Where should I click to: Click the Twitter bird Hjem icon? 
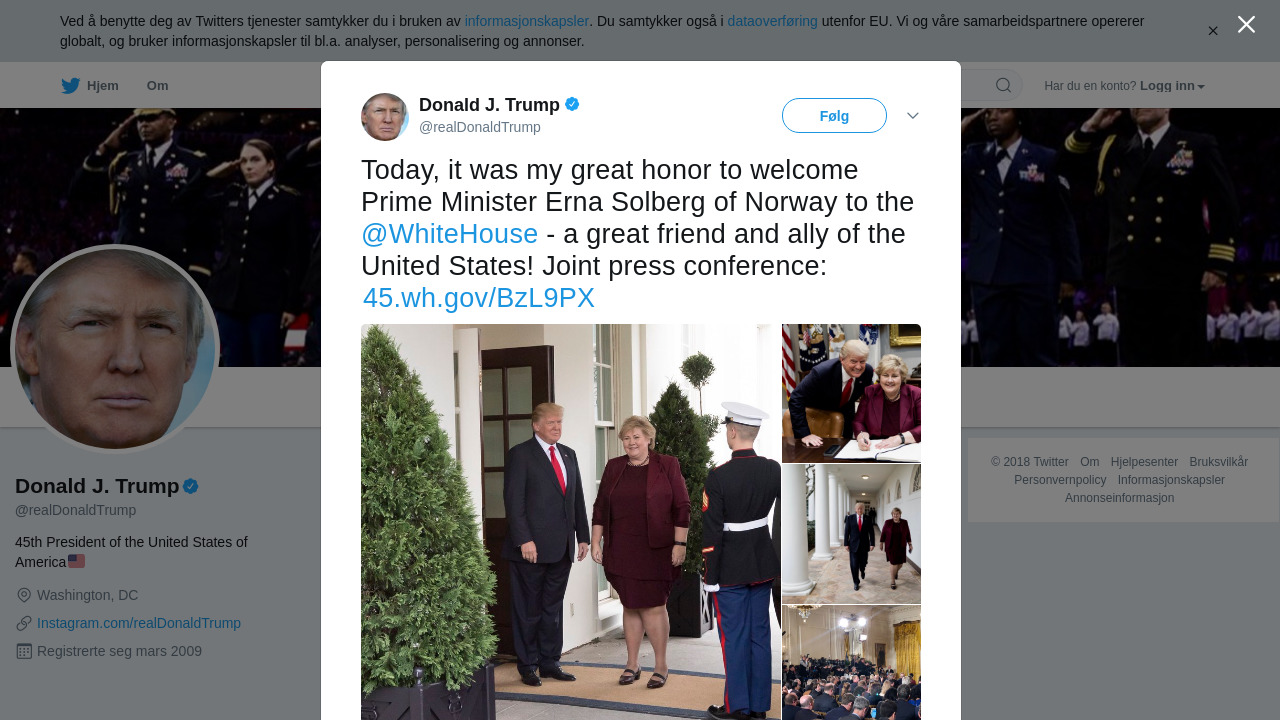(x=70, y=86)
